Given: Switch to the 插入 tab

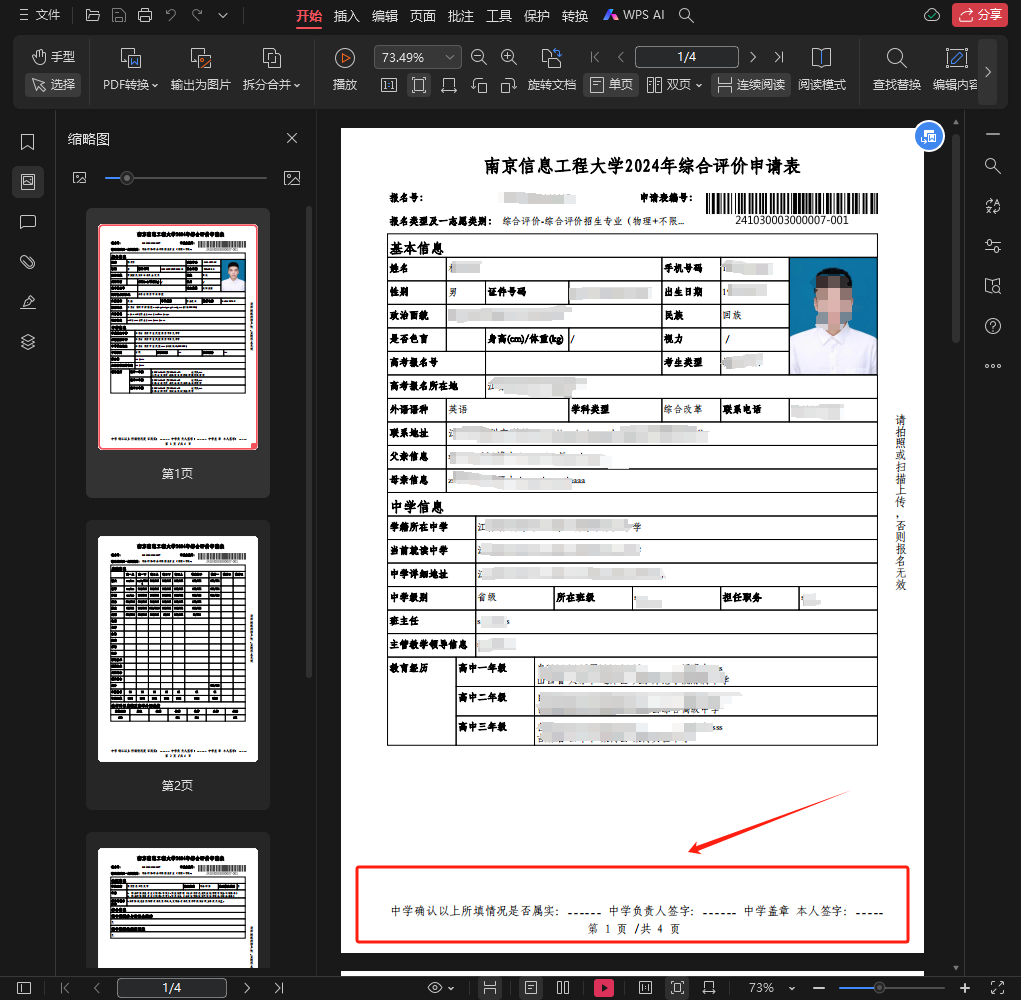Looking at the screenshot, I should pos(346,16).
